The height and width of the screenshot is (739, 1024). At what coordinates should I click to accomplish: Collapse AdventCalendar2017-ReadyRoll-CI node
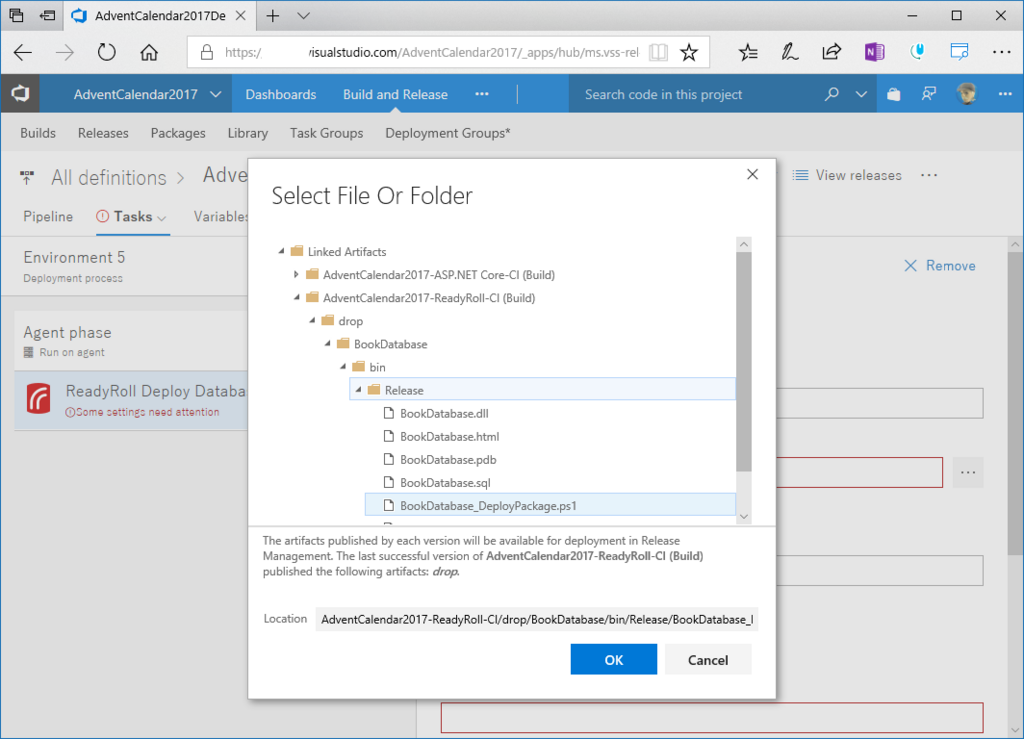pyautogui.click(x=297, y=298)
